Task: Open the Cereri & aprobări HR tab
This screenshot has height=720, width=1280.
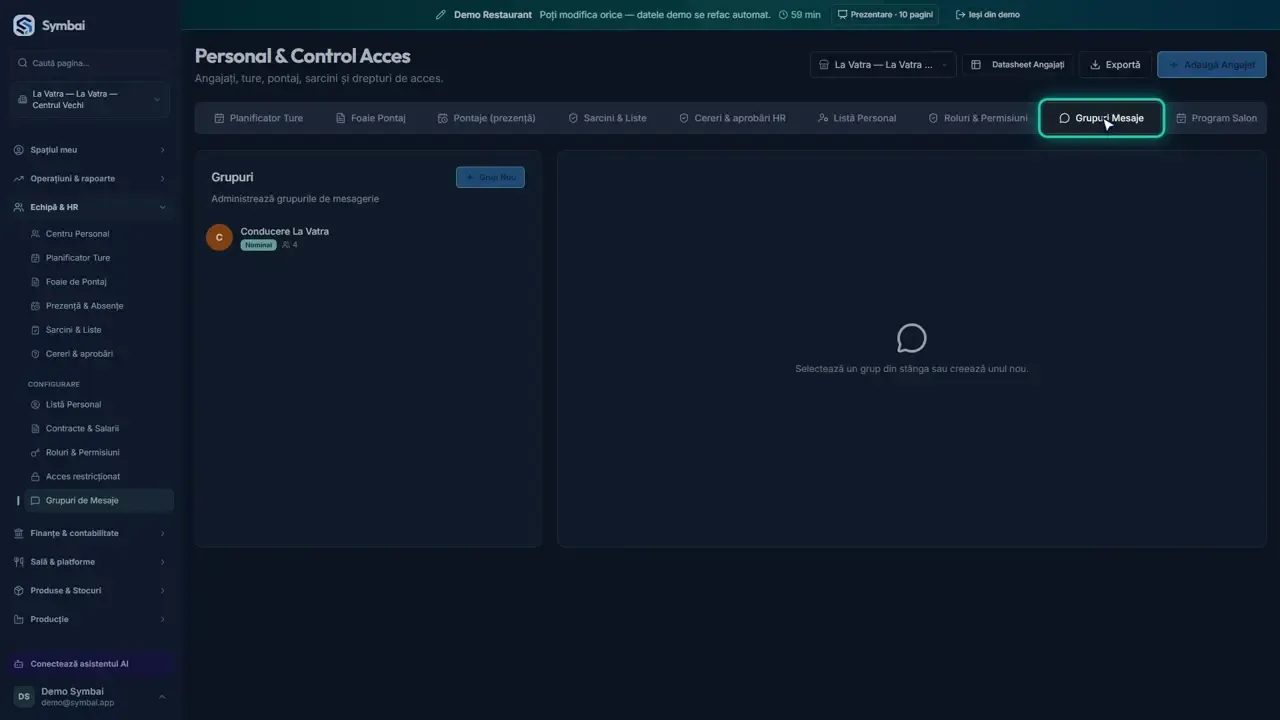Action: (732, 118)
